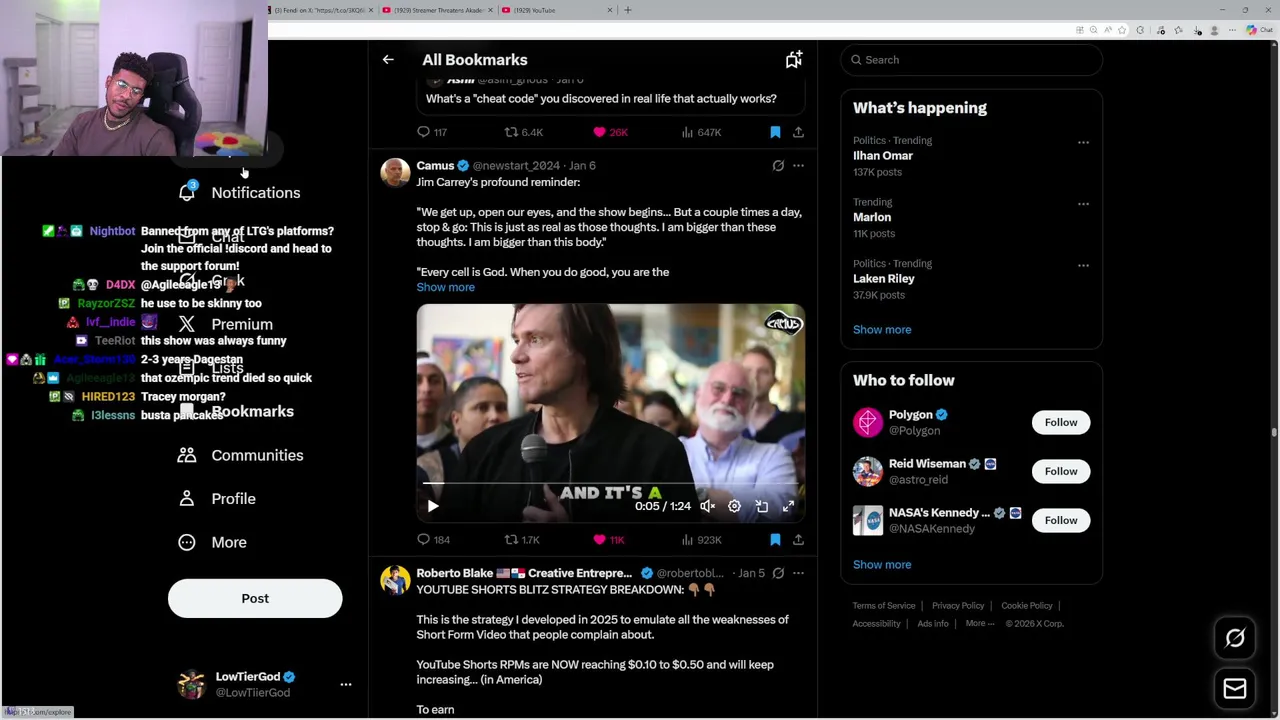This screenshot has width=1280, height=720.
Task: Share the cheat code tweet
Action: (x=798, y=132)
